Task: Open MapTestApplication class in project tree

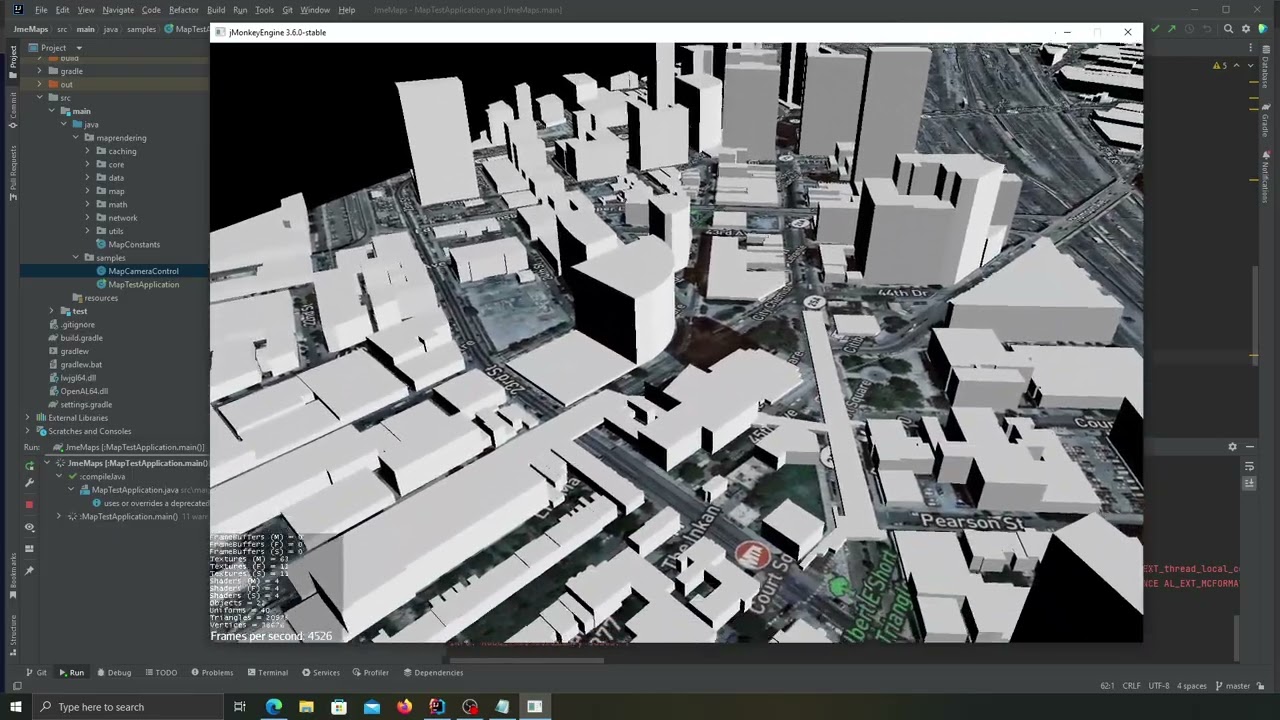Action: point(144,285)
